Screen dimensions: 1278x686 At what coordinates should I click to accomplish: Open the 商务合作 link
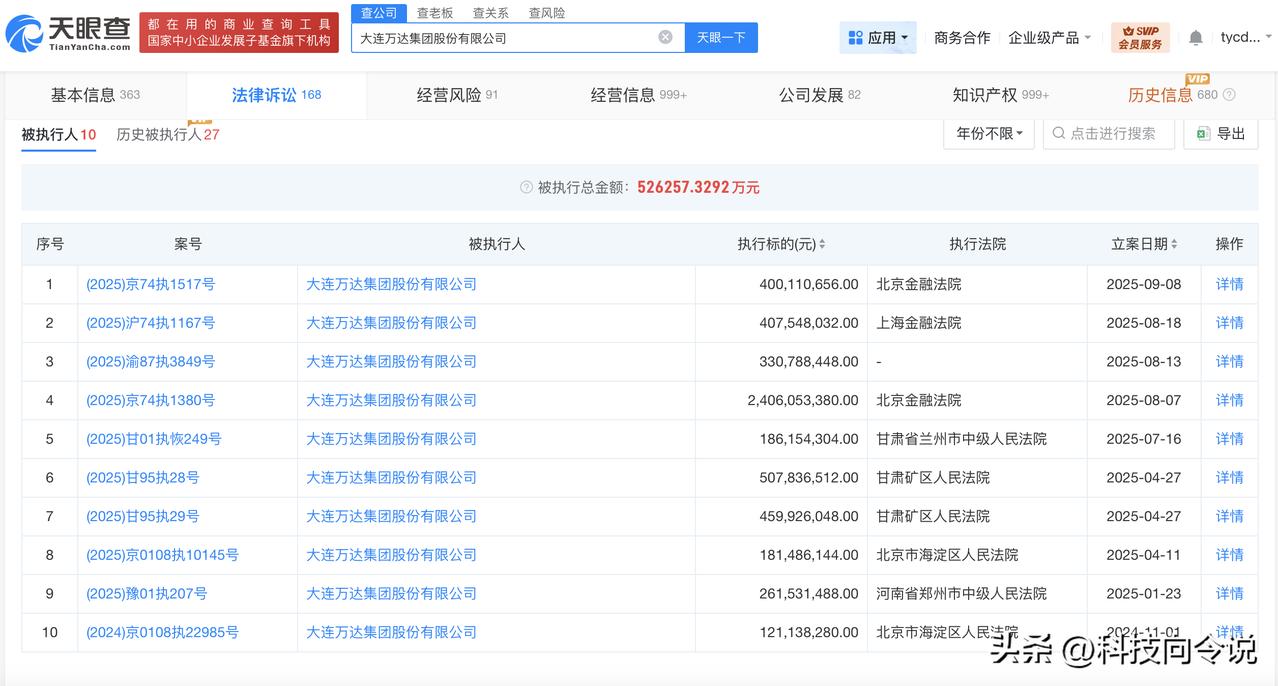(x=962, y=37)
